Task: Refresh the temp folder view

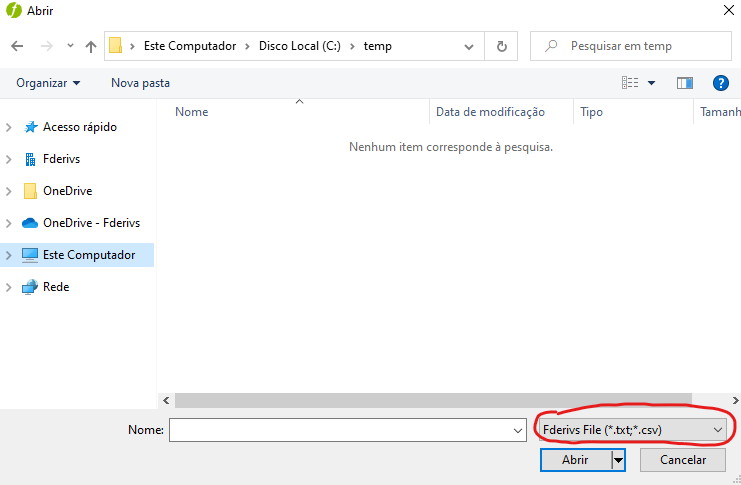Action: pos(501,46)
